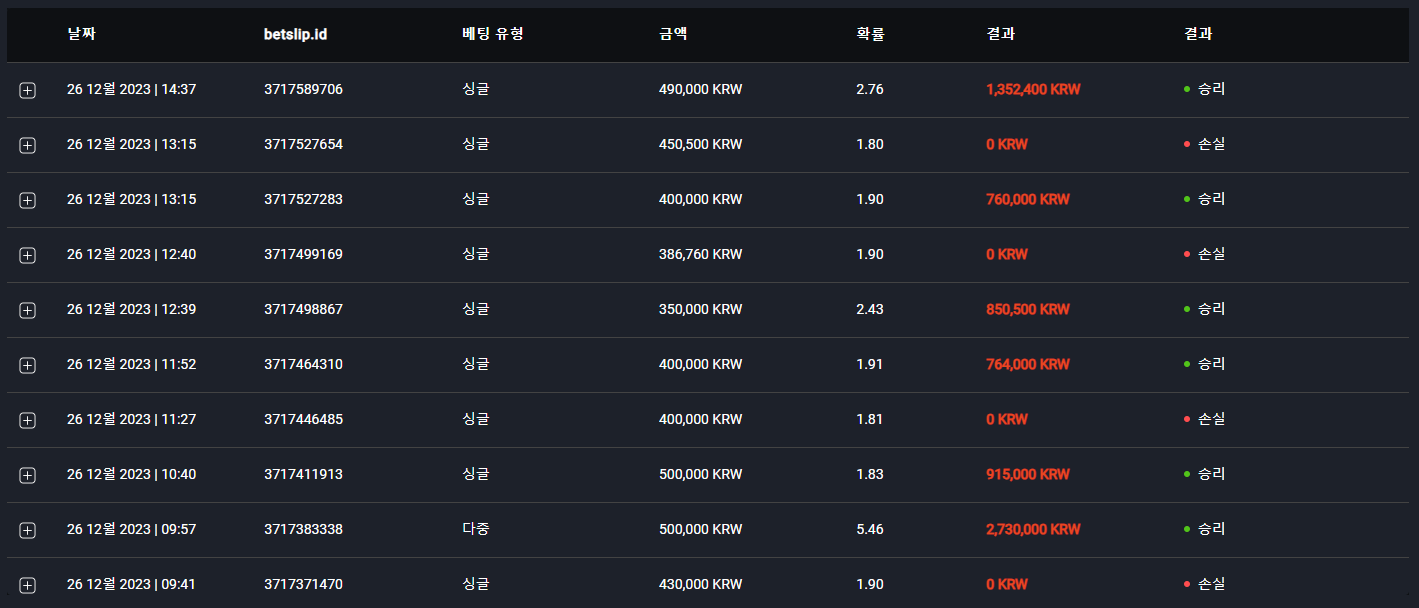Expand bet slip 3717527654 row

pyautogui.click(x=27, y=145)
